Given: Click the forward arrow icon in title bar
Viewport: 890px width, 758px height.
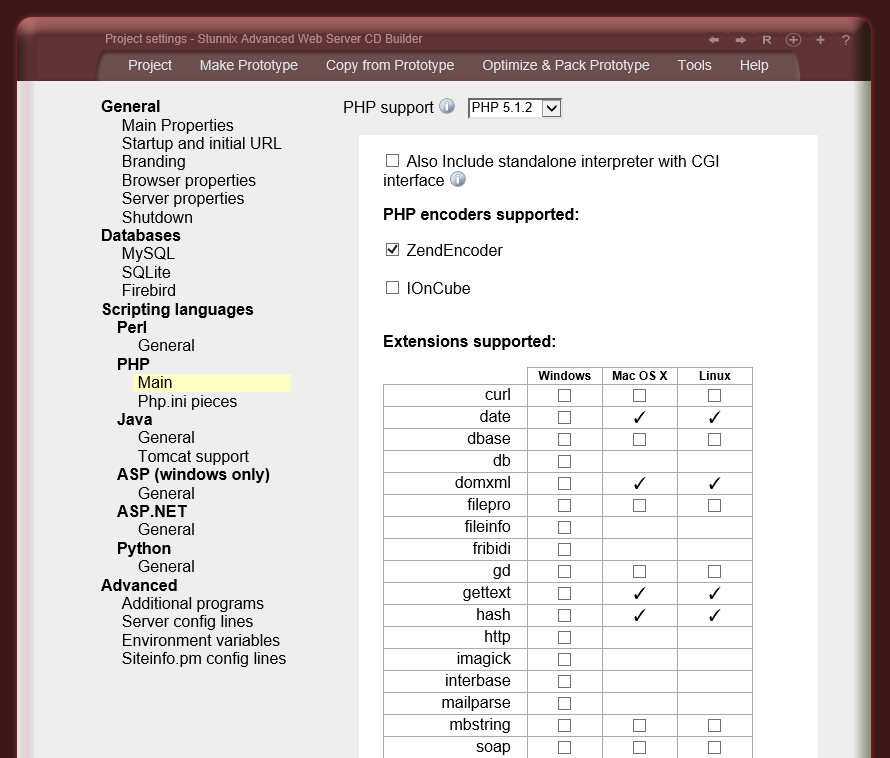Looking at the screenshot, I should pyautogui.click(x=741, y=40).
